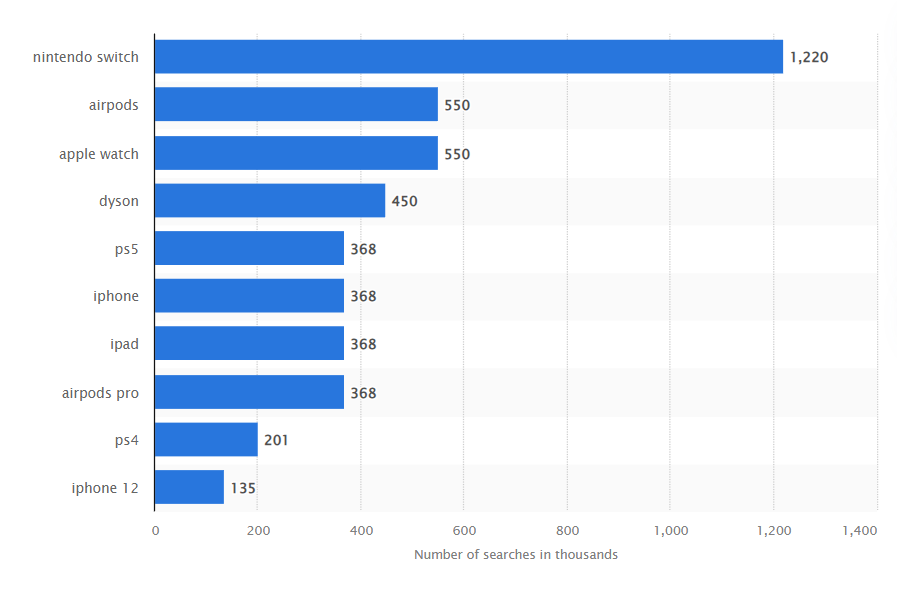Screen dimensions: 897x590
Task: Click the 600 axis tick label
Action: click(464, 530)
